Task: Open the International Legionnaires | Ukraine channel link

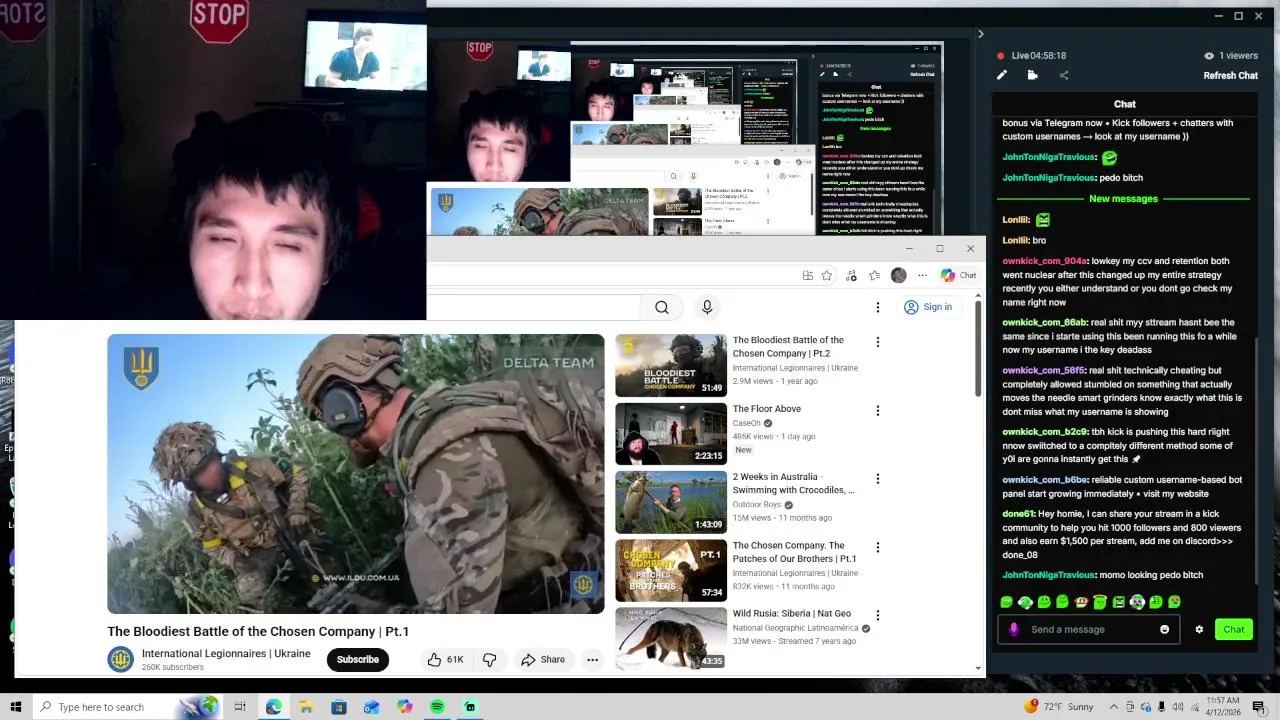Action: click(x=226, y=654)
